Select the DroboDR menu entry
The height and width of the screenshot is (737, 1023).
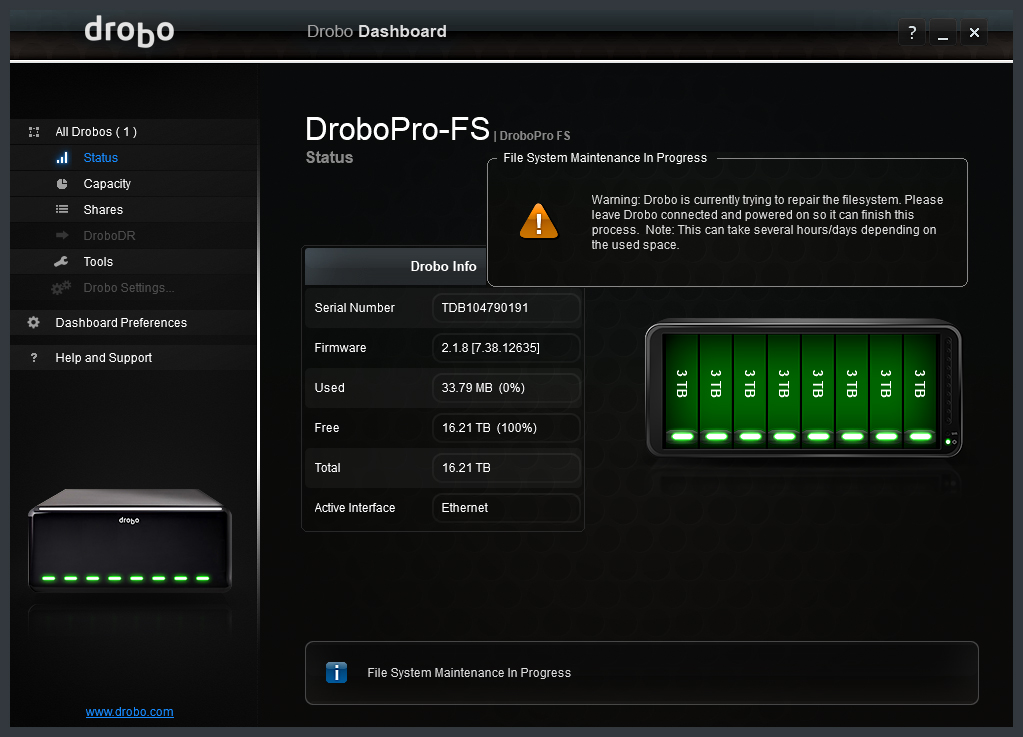pos(134,235)
